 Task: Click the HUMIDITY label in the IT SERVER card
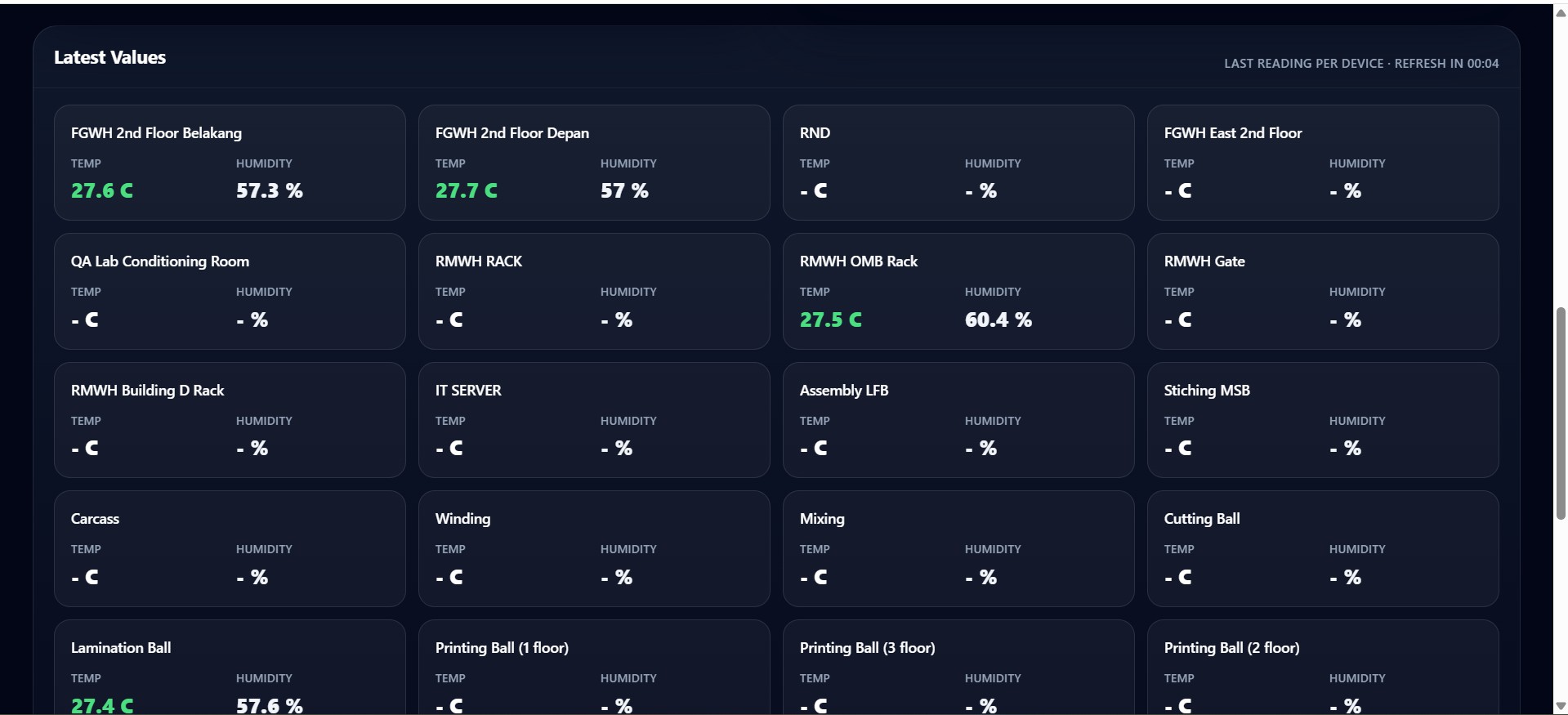pyautogui.click(x=628, y=421)
